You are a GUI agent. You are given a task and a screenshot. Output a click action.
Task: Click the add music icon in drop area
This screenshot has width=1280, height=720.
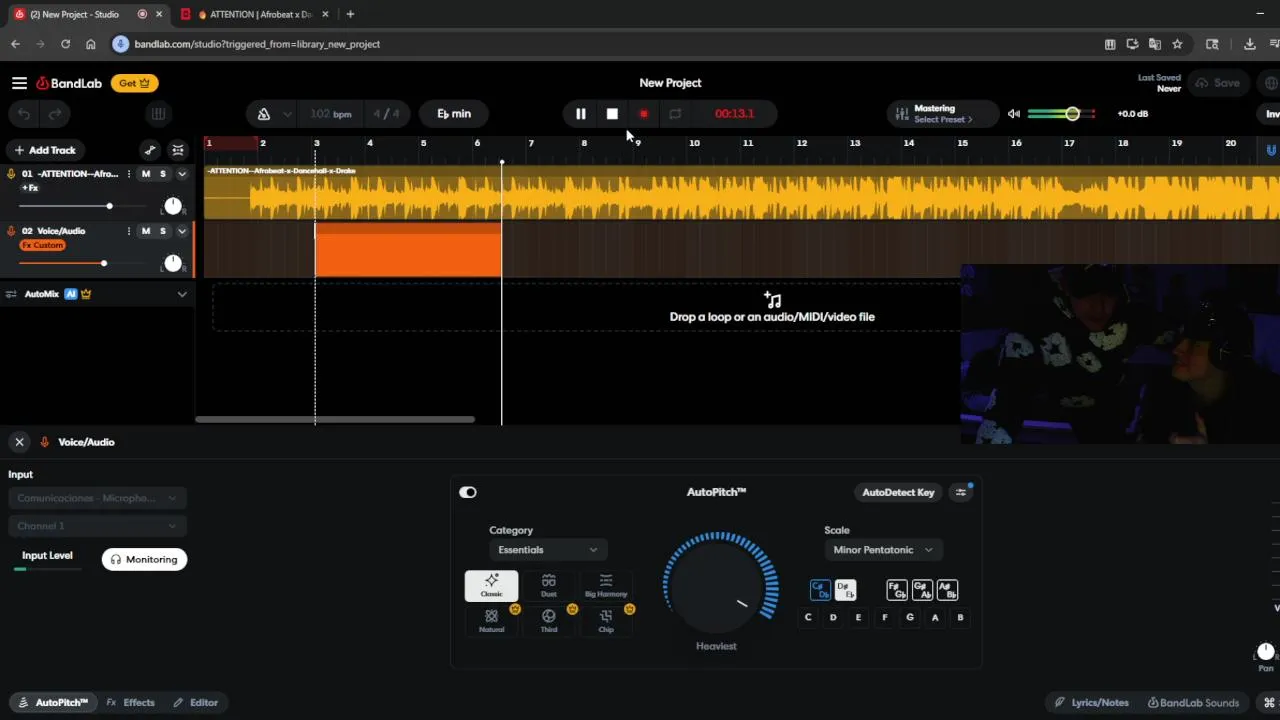click(772, 299)
